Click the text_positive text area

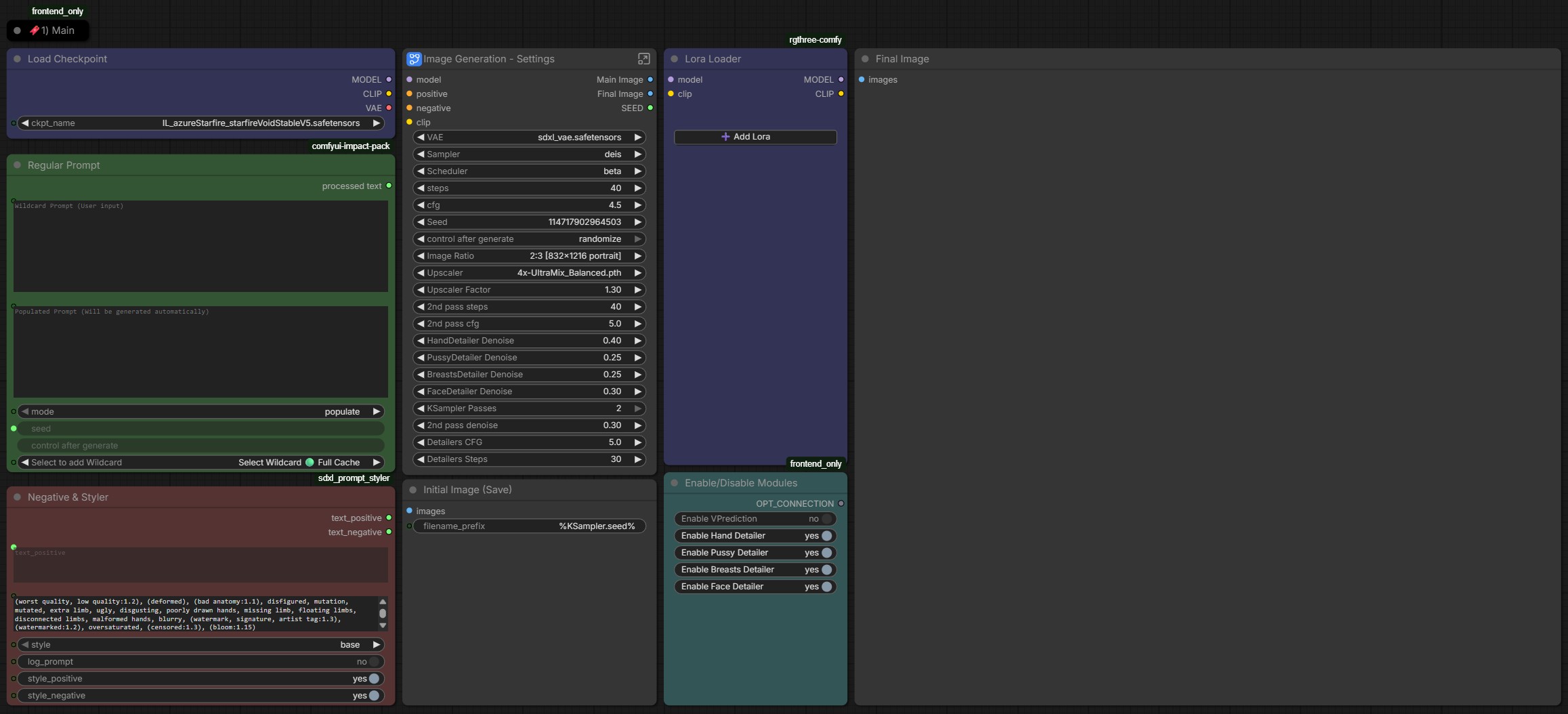coord(200,565)
